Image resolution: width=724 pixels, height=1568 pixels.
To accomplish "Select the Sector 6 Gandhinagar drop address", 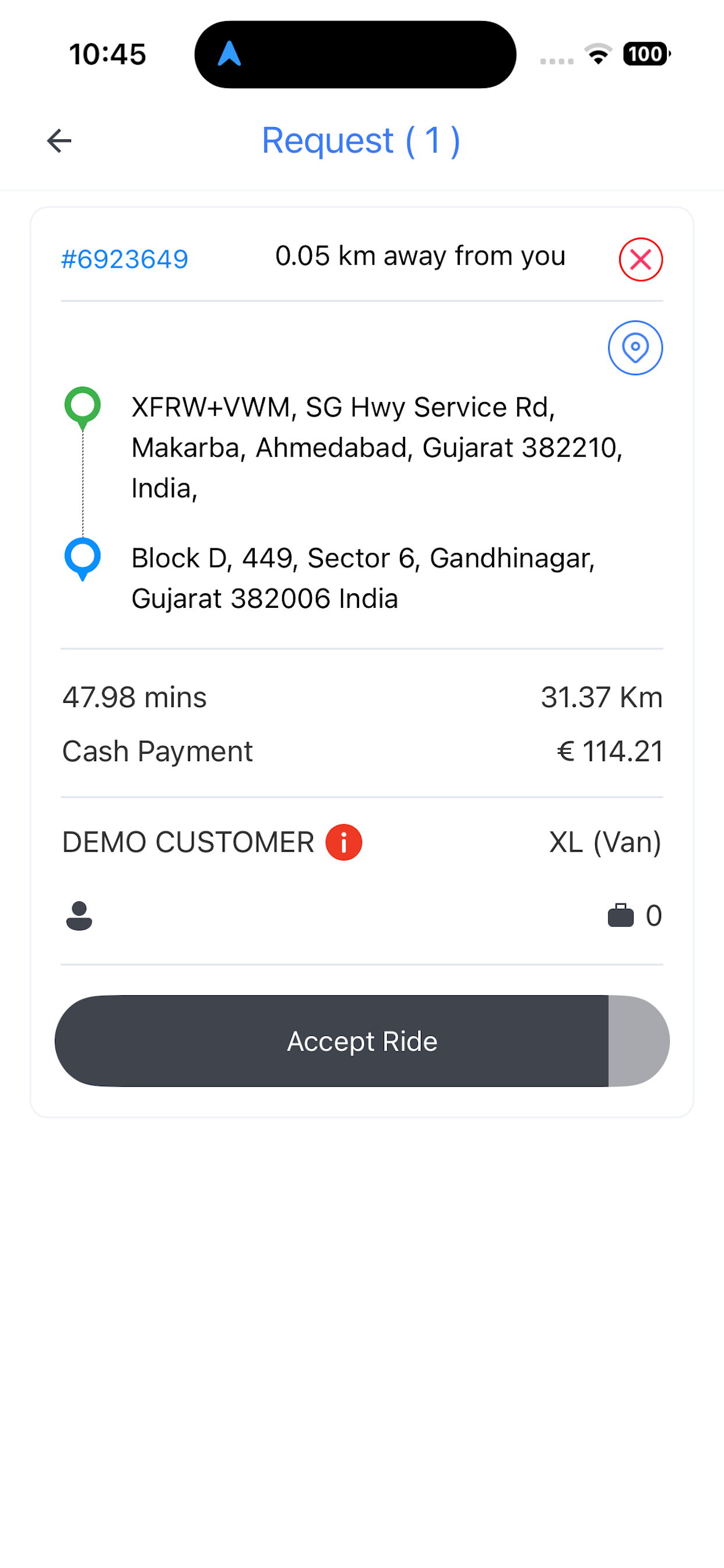I will coord(363,578).
